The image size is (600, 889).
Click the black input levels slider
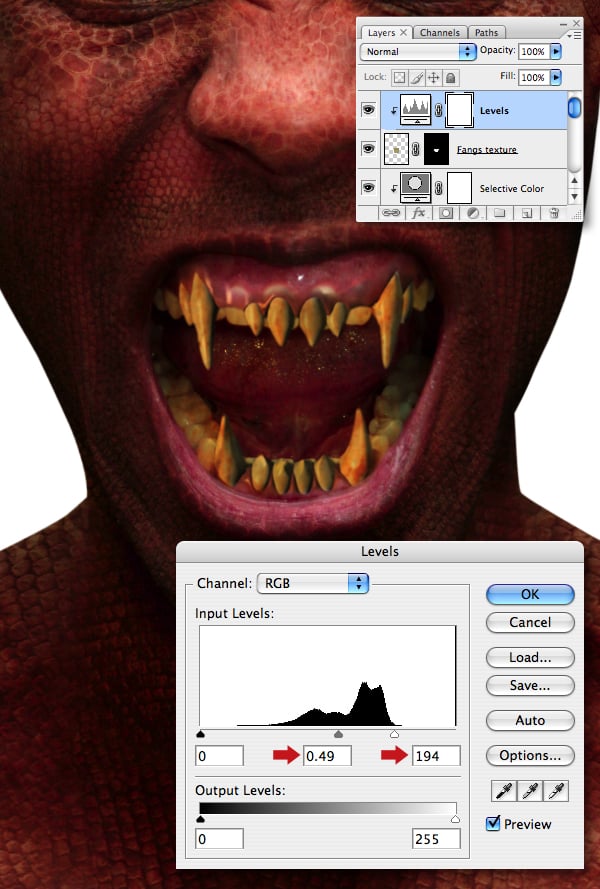[200, 734]
